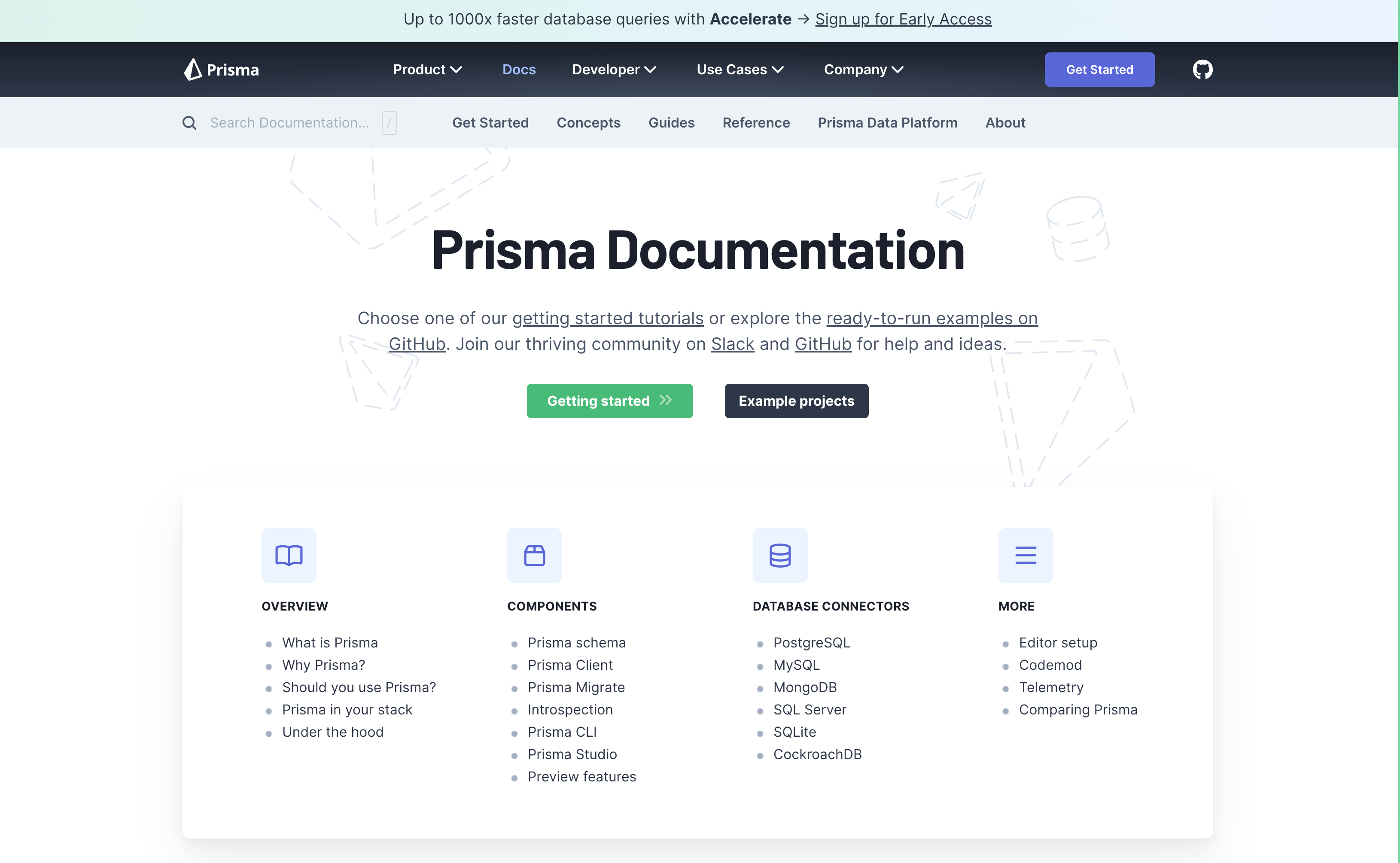Follow the GitHub link after Slack
1400x863 pixels.
[823, 343]
